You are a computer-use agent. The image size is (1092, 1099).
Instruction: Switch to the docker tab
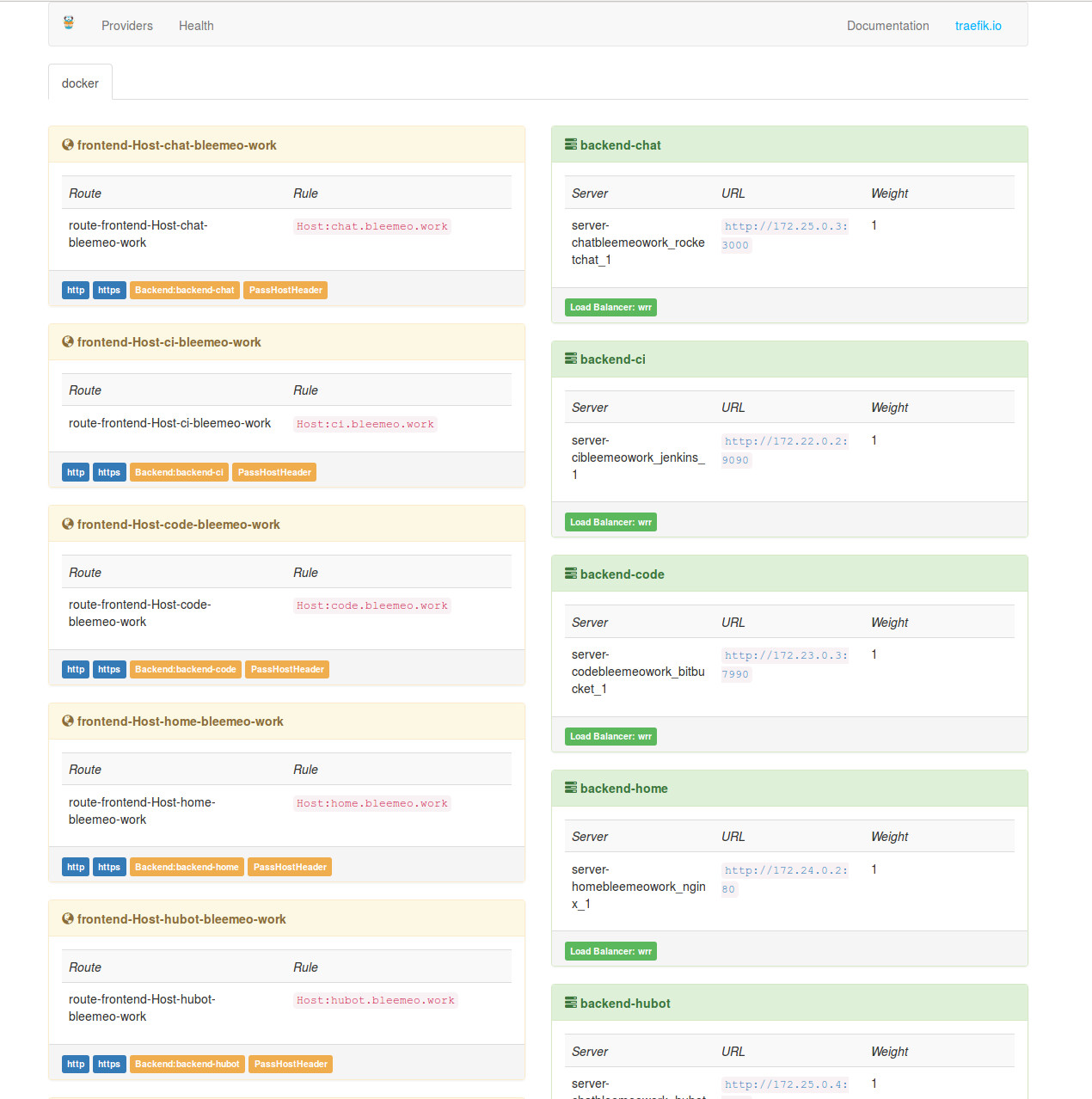pos(80,83)
